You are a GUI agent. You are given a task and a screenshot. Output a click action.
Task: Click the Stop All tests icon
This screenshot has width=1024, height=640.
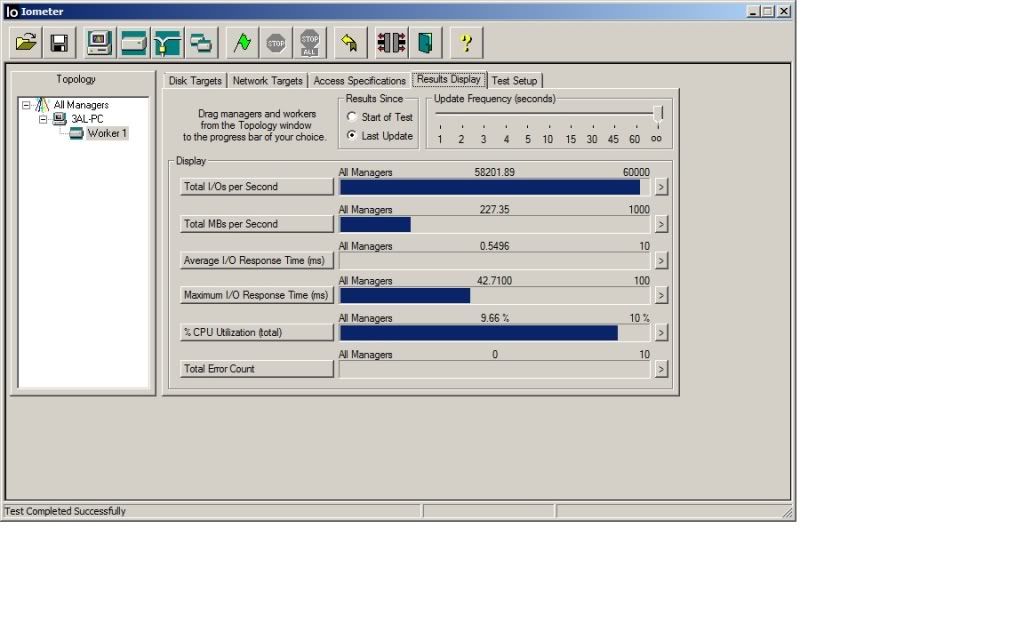click(310, 43)
